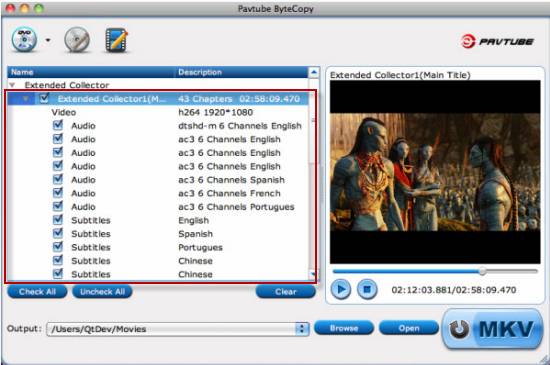Image resolution: width=550 pixels, height=365 pixels.
Task: Click the Pavtube logo
Action: pyautogui.click(x=497, y=41)
